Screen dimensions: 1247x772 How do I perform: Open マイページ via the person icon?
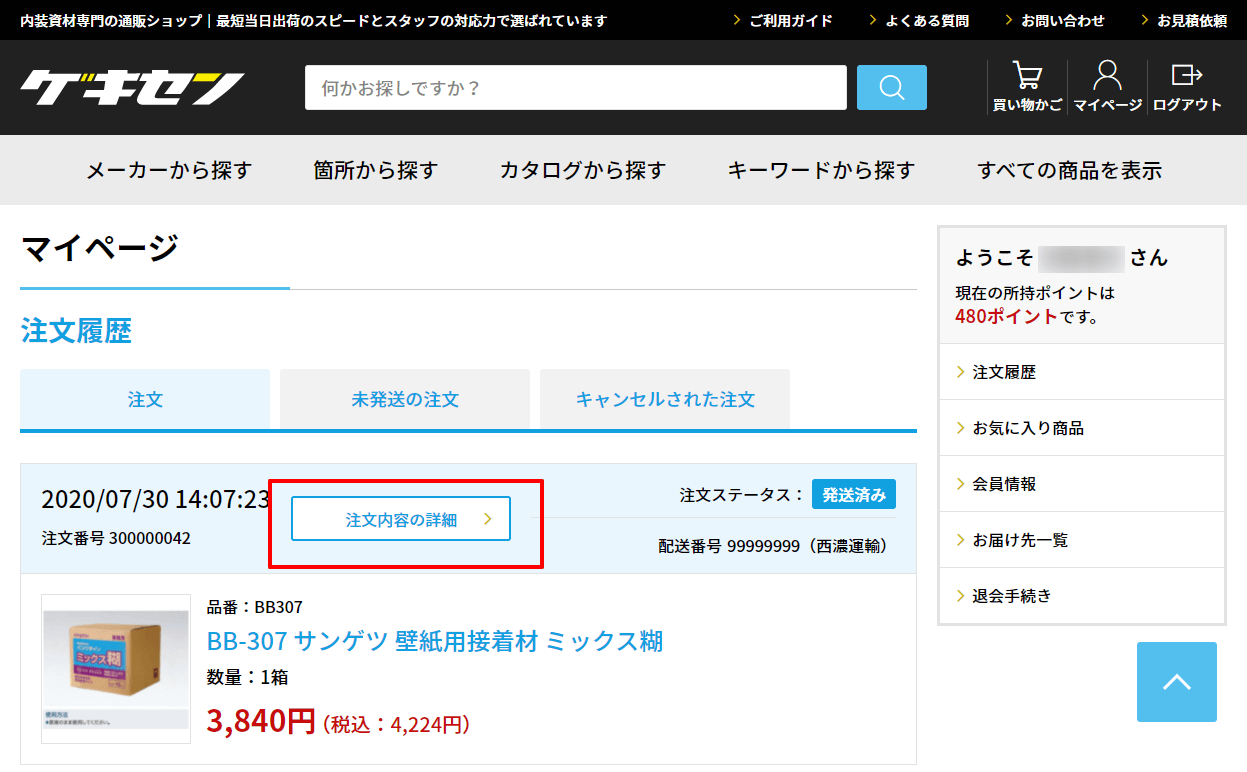tap(1105, 75)
